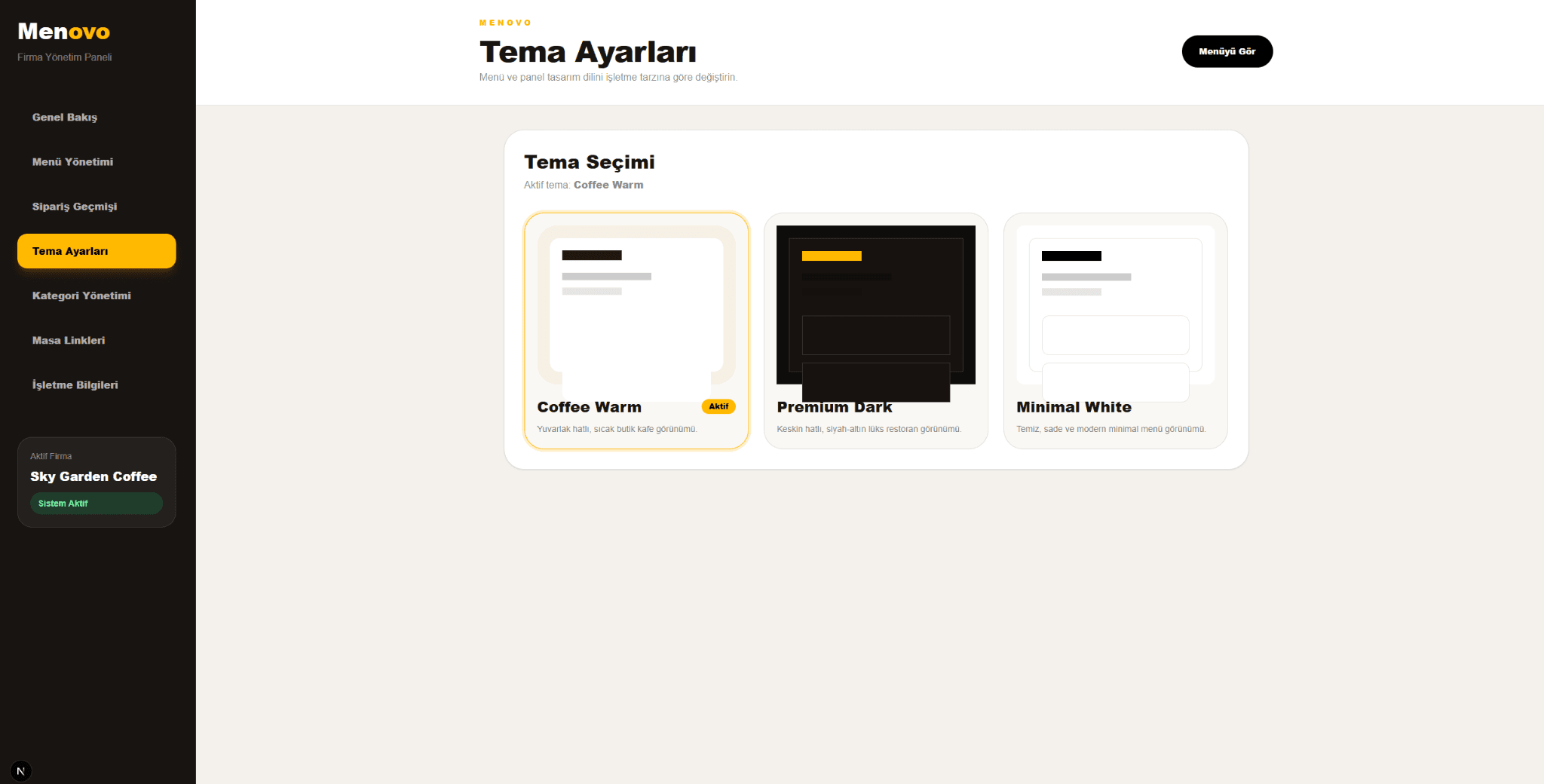Choose the Premium Dark theme card
The width and height of the screenshot is (1544, 784).
(x=875, y=331)
